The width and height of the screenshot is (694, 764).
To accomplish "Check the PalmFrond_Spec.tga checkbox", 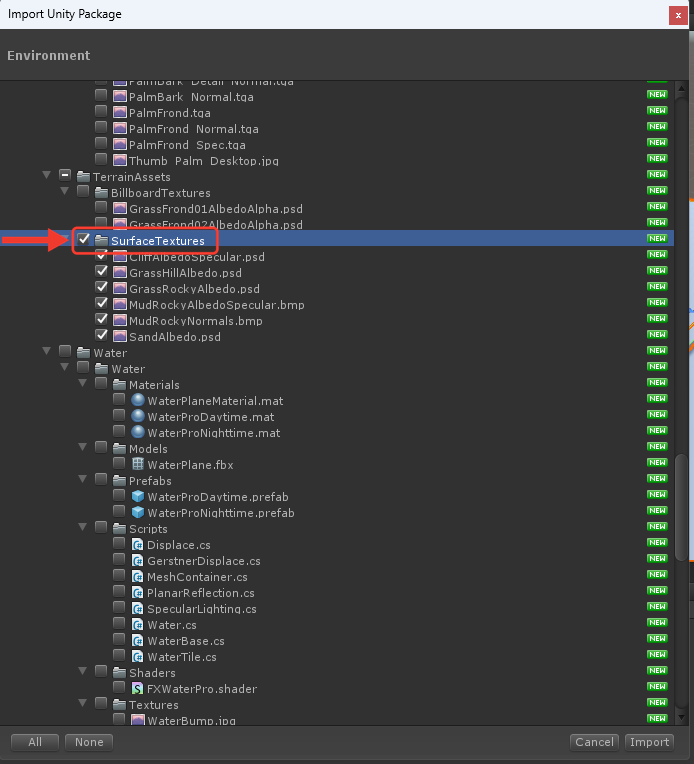I will 101,143.
